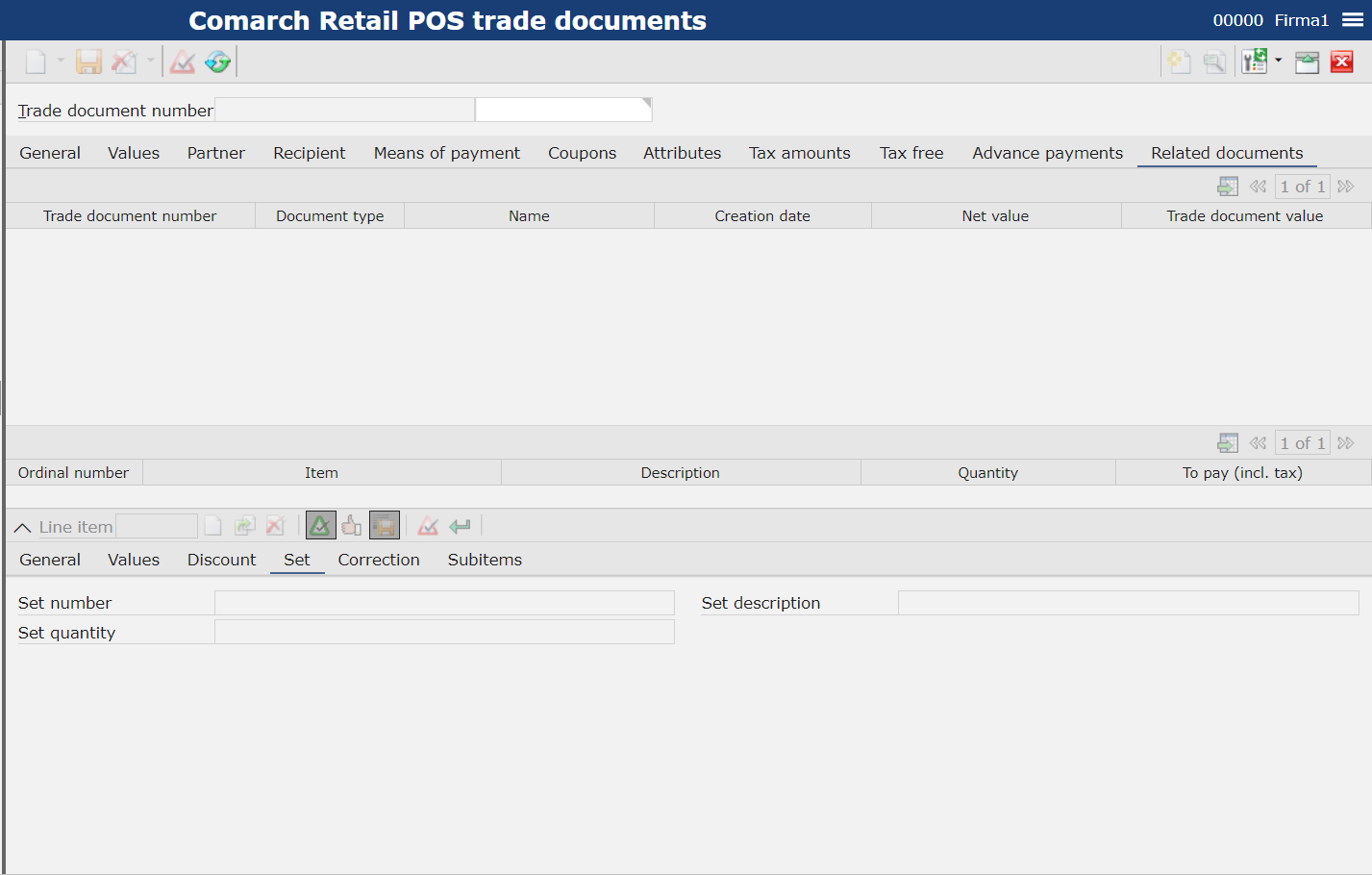The image size is (1372, 875).
Task: Click the Refresh green arrows icon
Action: 218,62
